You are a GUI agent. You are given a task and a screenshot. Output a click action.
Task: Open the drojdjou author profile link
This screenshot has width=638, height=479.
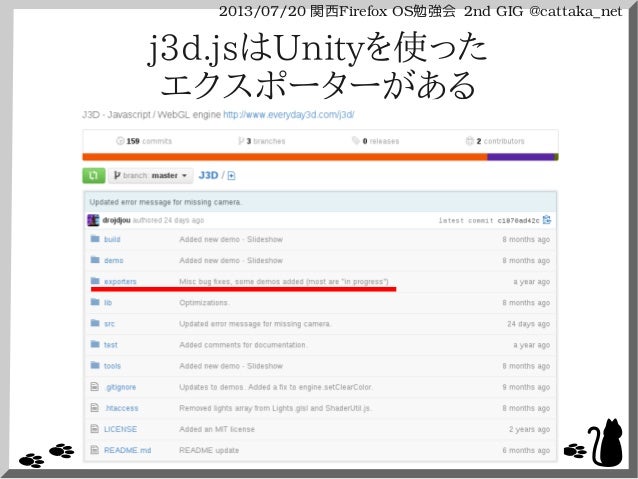116,220
